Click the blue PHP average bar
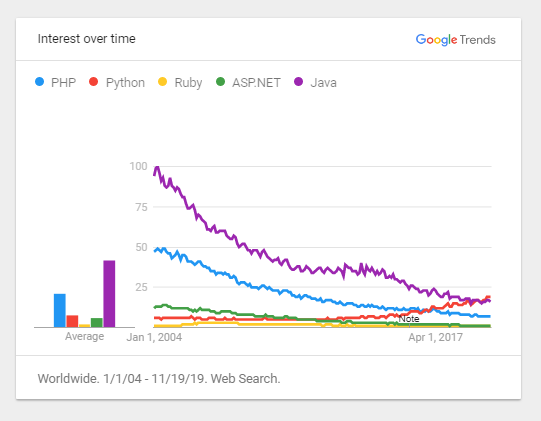This screenshot has height=421, width=541. coord(60,311)
